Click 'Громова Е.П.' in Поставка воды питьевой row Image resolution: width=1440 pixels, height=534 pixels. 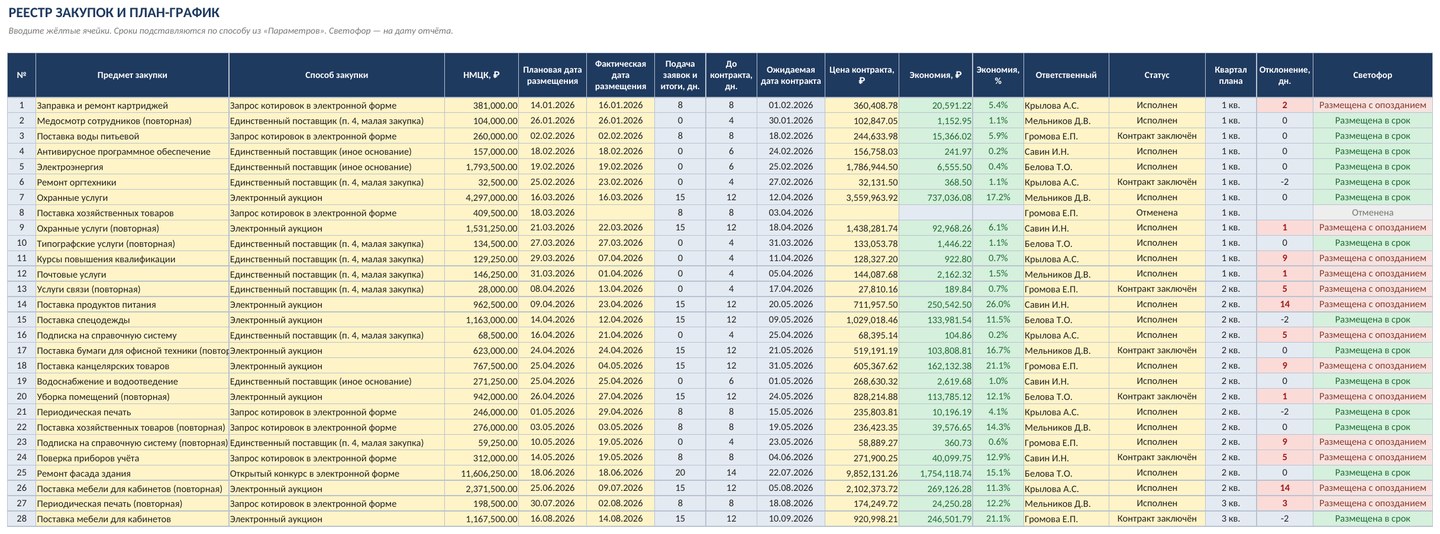1066,136
